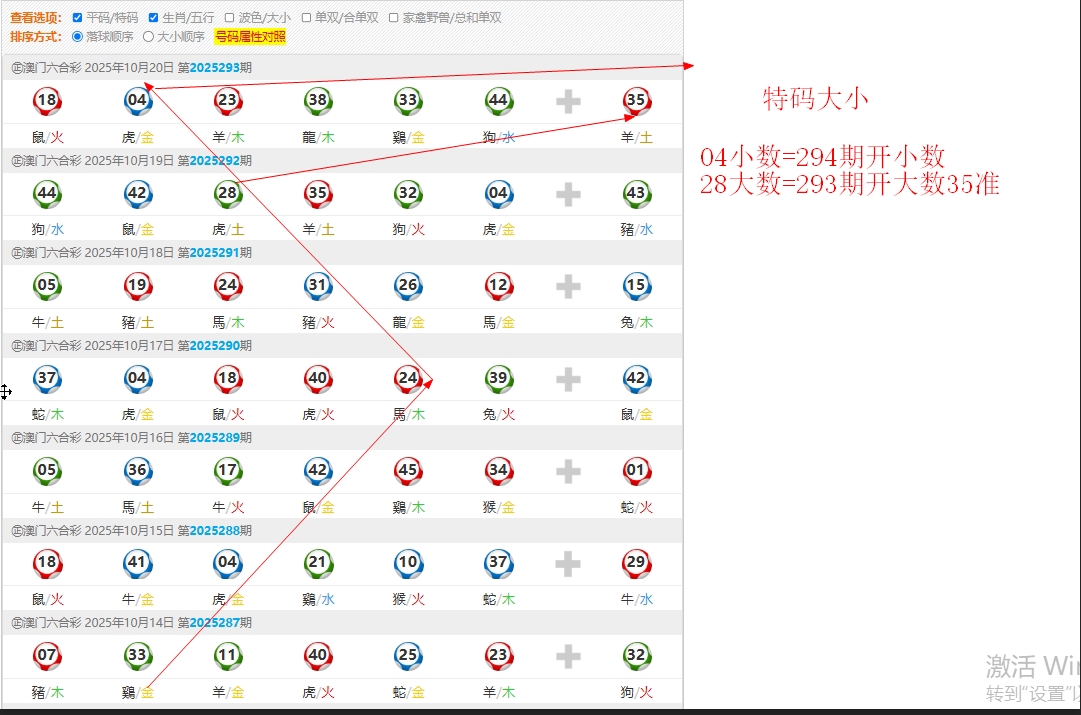This screenshot has height=715, width=1081.
Task: Click plus sign in period 2025288 row
Action: [568, 564]
